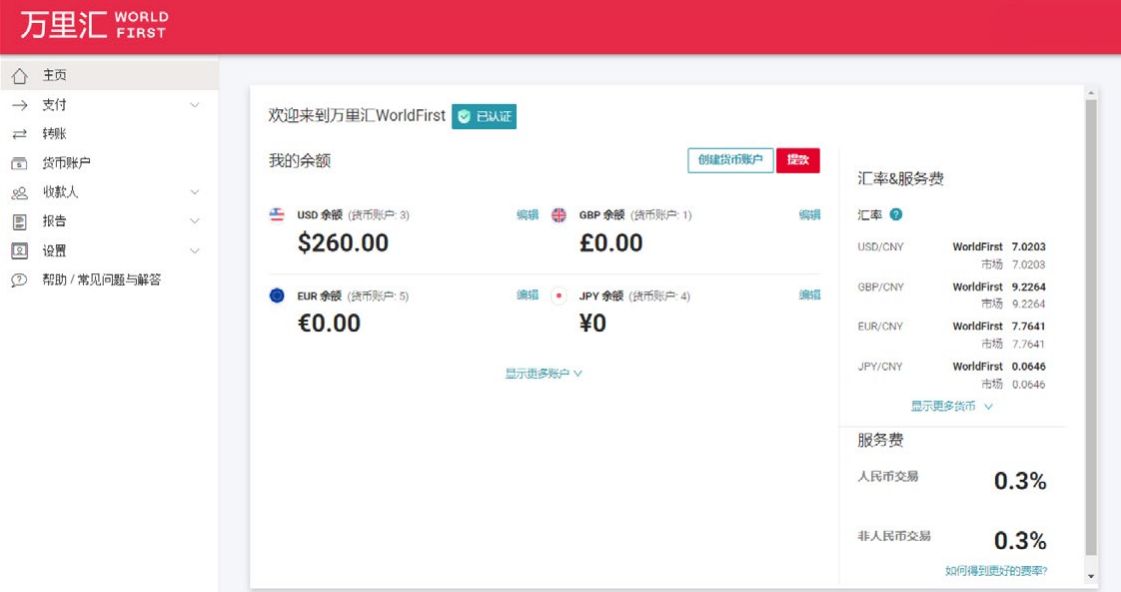Click the EU flag icon for EUR balance

[x=277, y=295]
